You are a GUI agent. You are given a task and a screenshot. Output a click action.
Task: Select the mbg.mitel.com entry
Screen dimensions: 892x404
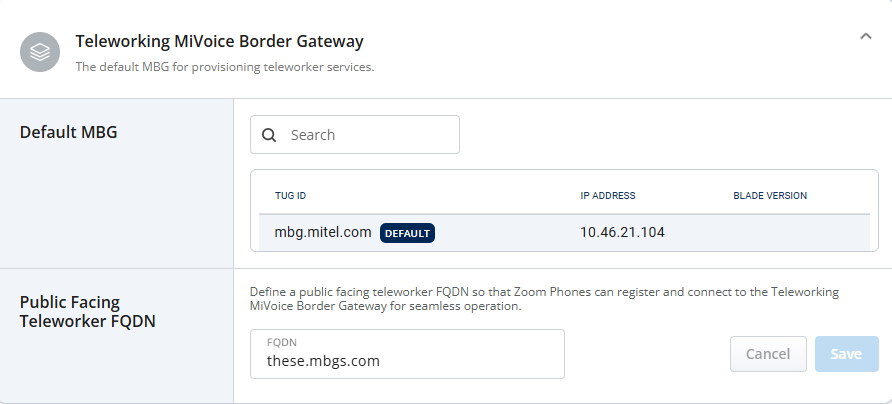coord(323,232)
